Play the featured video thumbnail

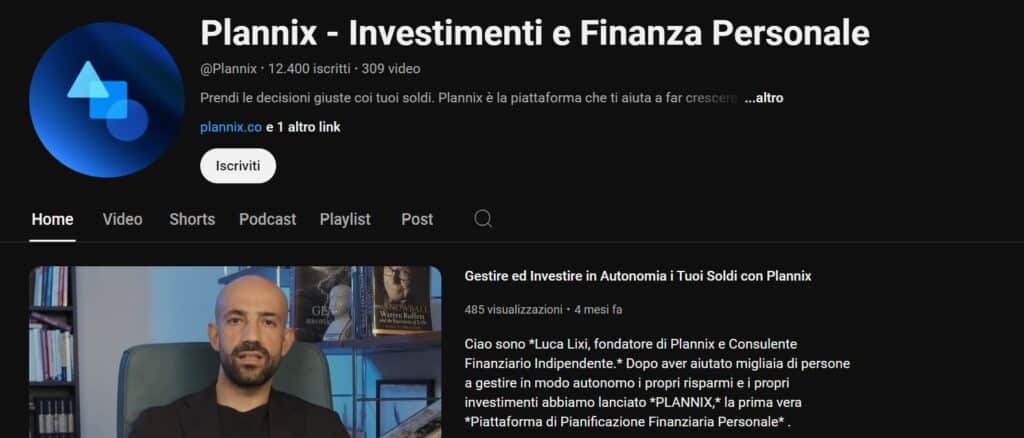coord(235,352)
